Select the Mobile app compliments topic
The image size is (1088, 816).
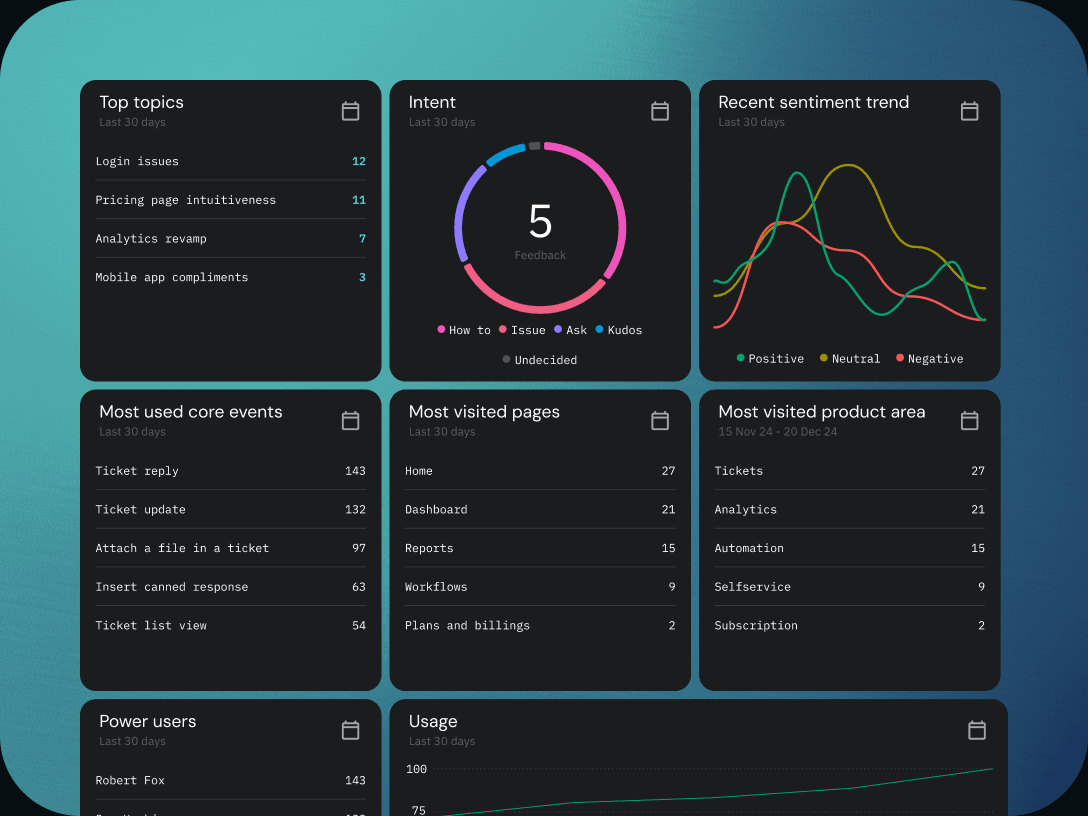pyautogui.click(x=230, y=278)
